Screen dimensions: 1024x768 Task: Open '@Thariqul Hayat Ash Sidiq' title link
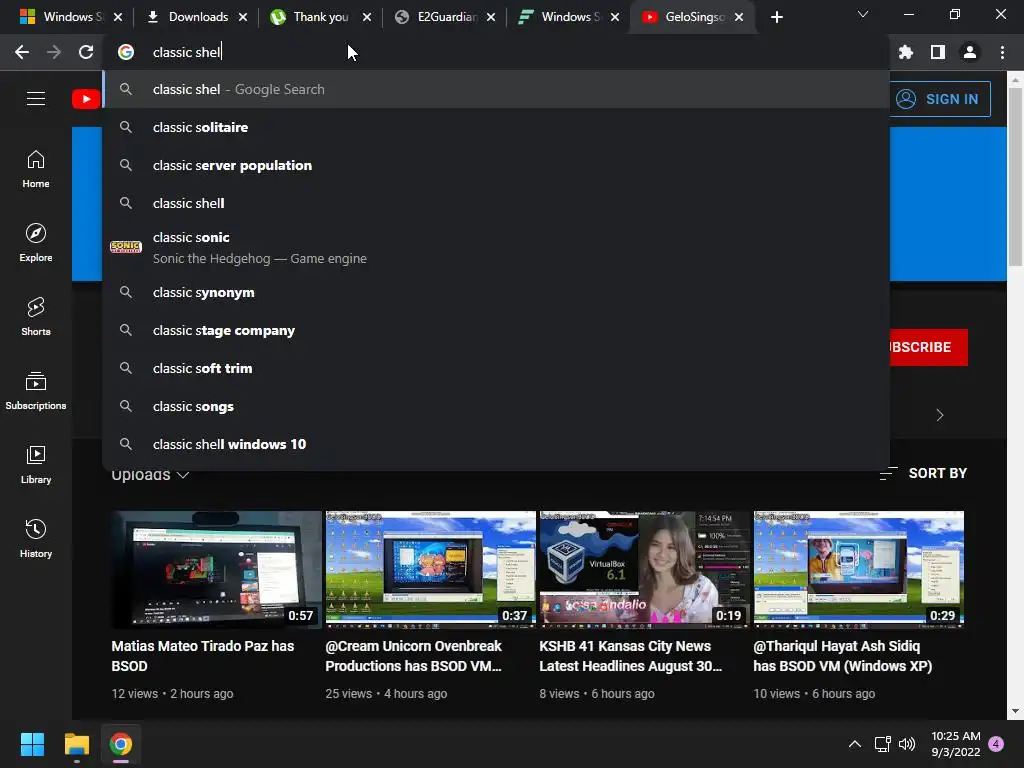click(x=842, y=656)
